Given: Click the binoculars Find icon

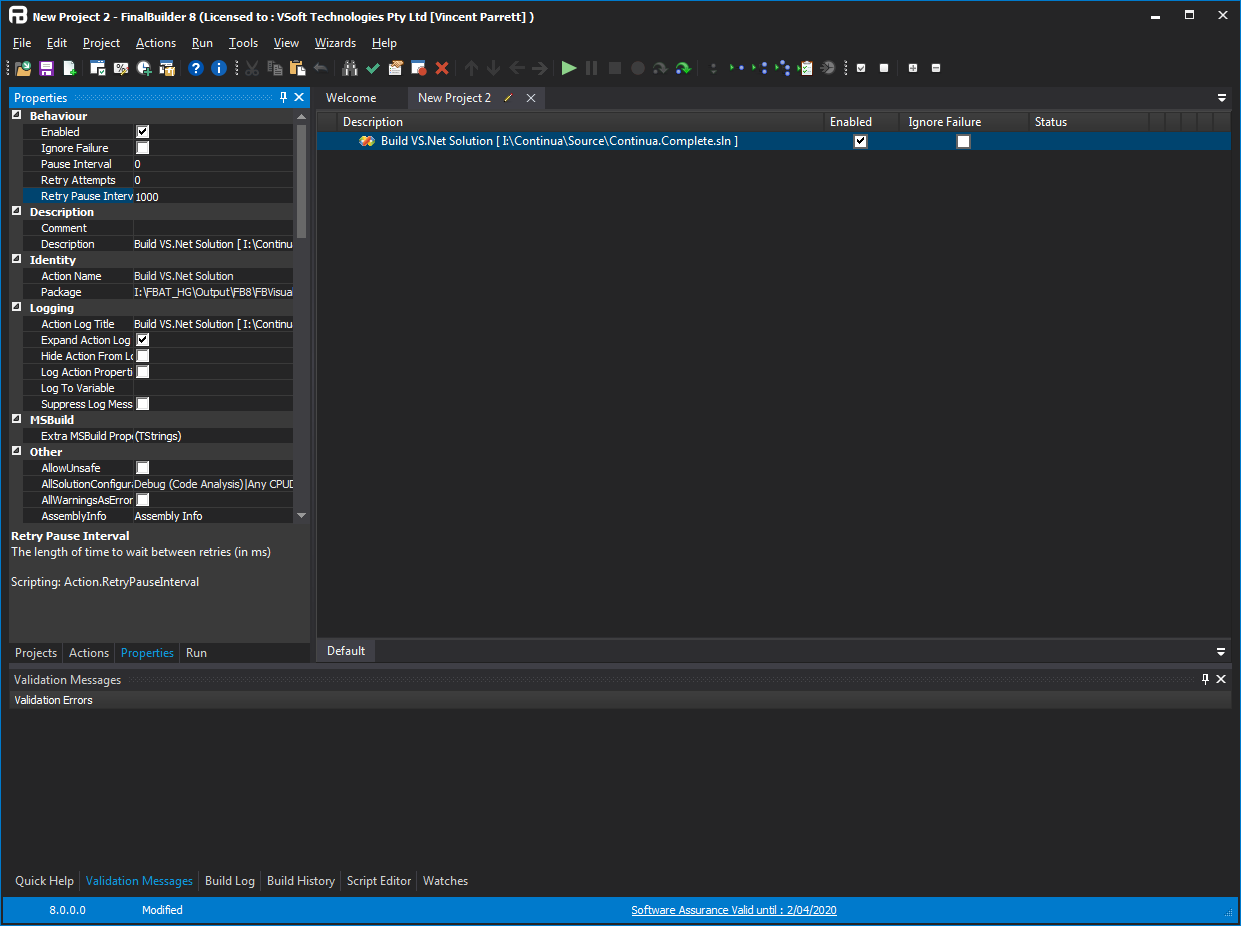Looking at the screenshot, I should 350,68.
